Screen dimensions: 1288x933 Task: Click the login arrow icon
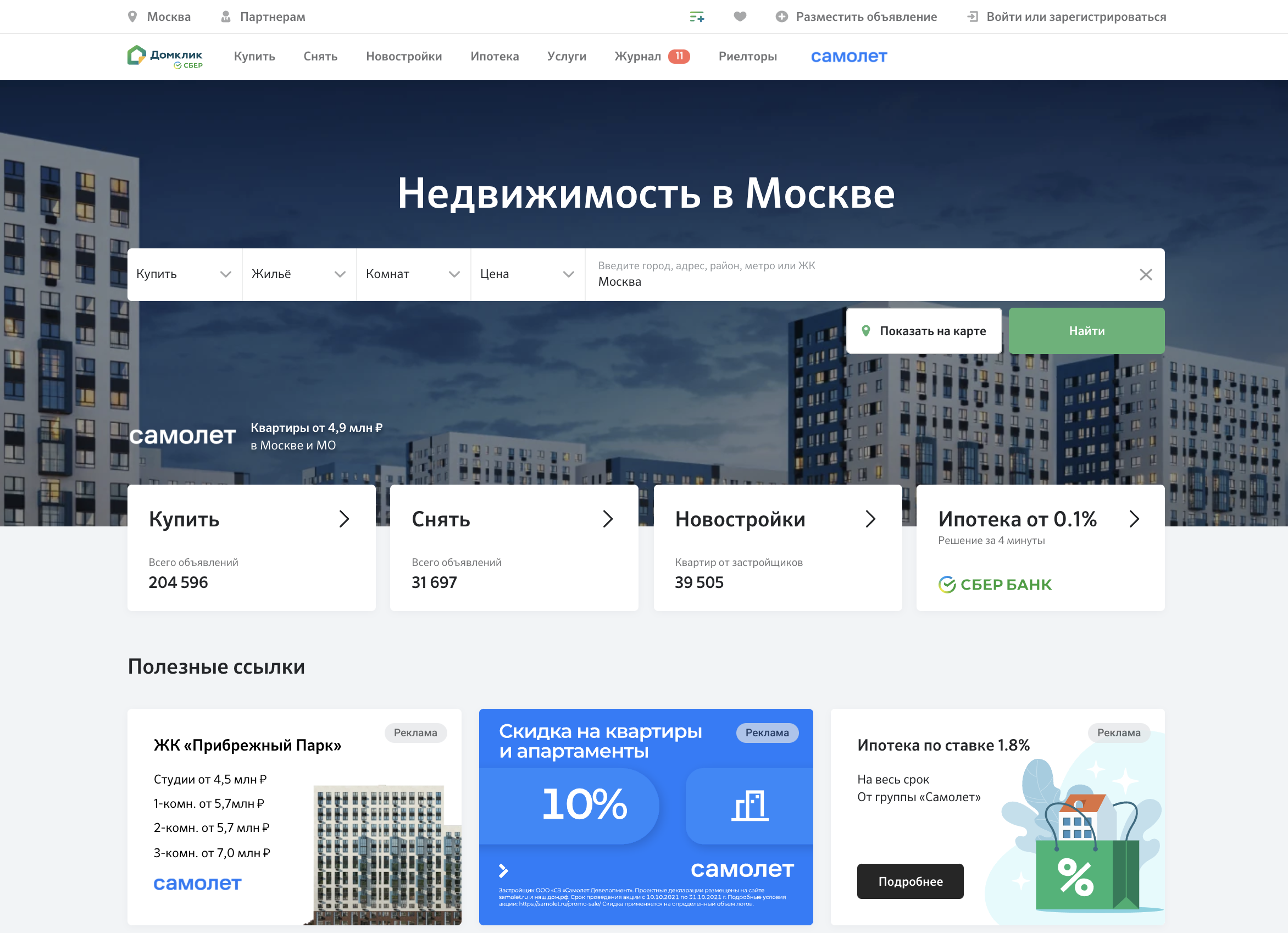tap(972, 17)
